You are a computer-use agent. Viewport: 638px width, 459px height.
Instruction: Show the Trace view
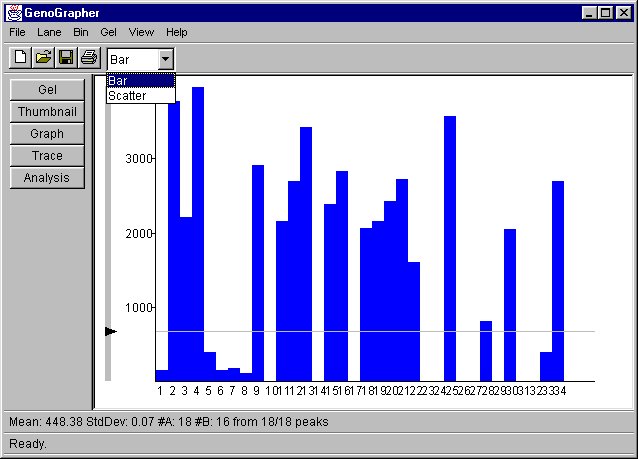click(47, 156)
